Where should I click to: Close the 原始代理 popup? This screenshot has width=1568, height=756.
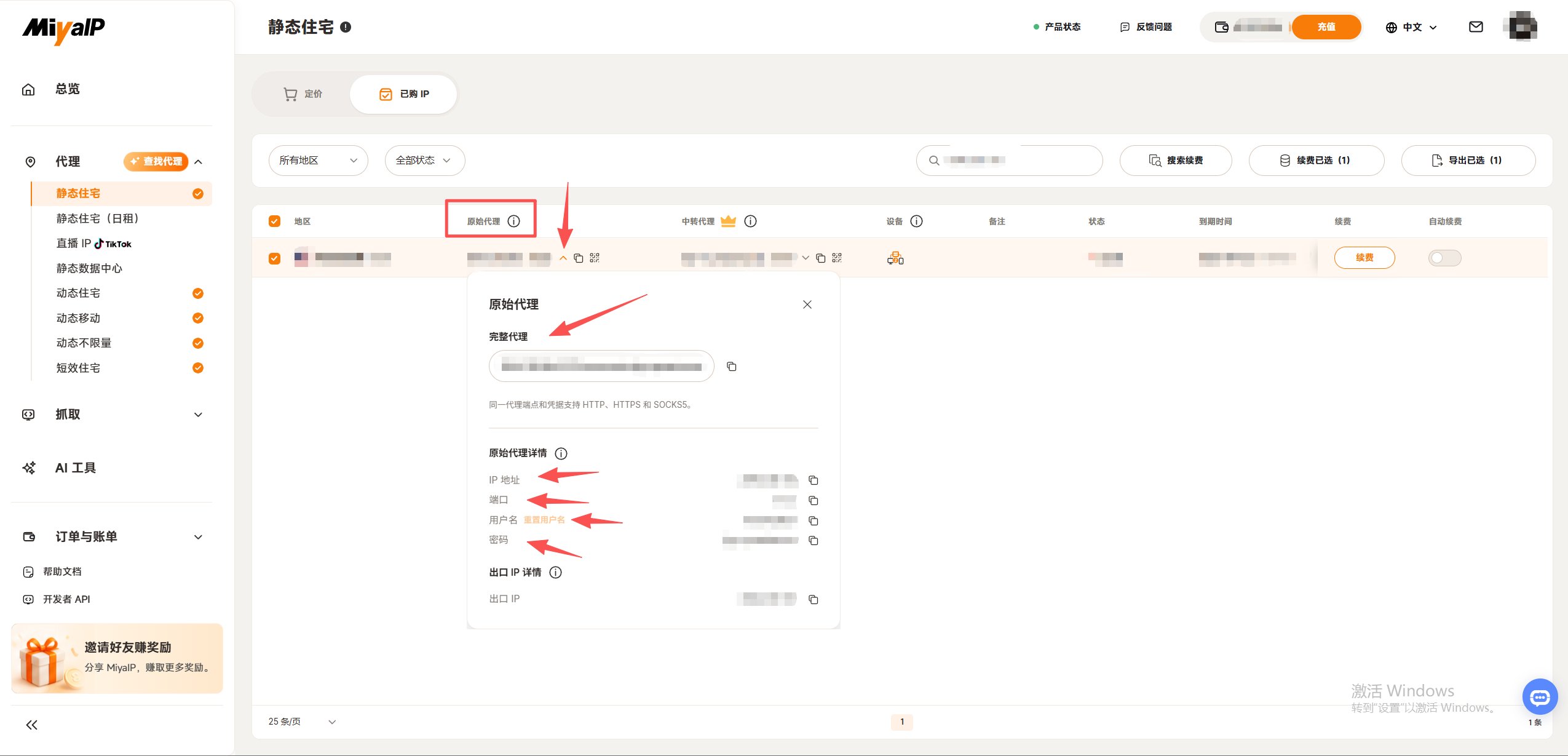[807, 304]
